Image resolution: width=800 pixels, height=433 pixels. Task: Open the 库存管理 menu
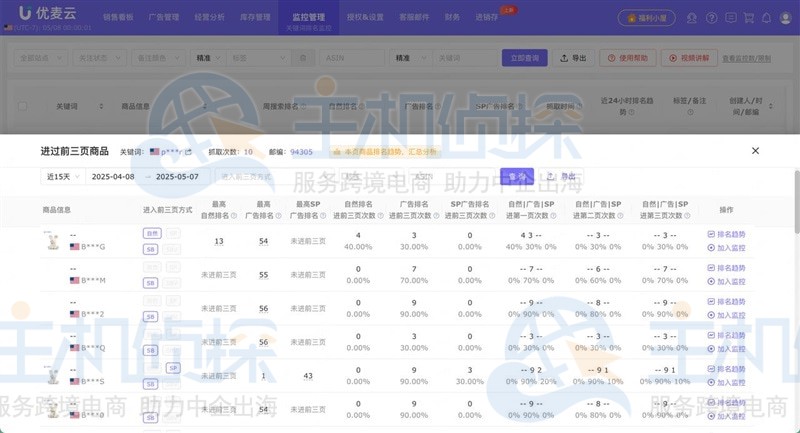point(255,17)
